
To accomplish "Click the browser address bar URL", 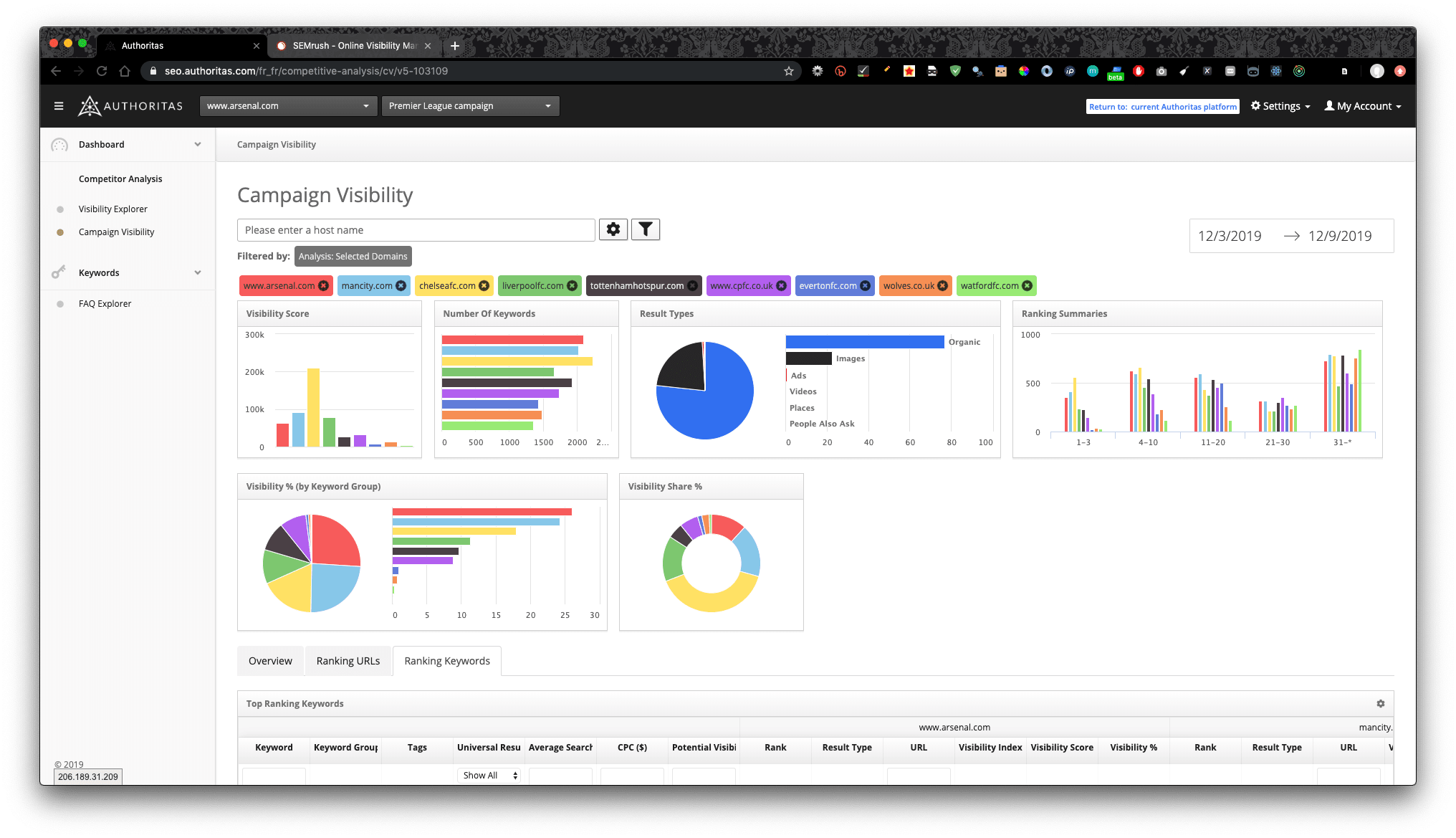I will pyautogui.click(x=306, y=71).
